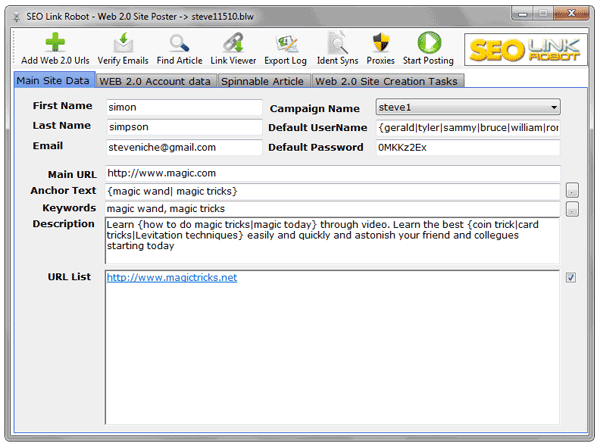Click the Verify Emails toolbar icon
This screenshot has height=446, width=600.
coord(125,43)
